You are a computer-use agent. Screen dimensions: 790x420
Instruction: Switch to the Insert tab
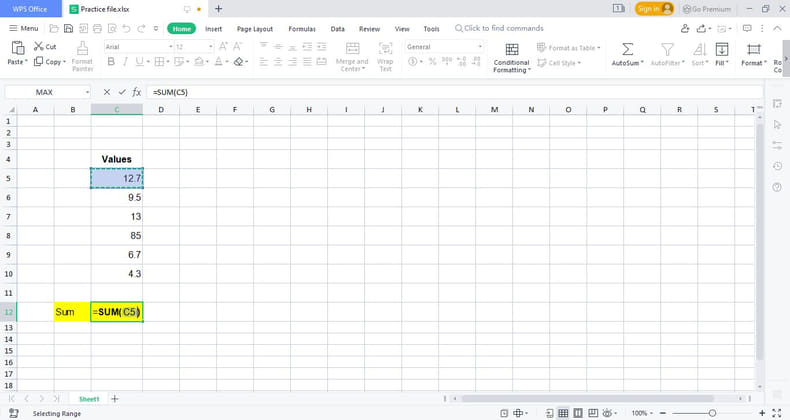click(x=214, y=29)
